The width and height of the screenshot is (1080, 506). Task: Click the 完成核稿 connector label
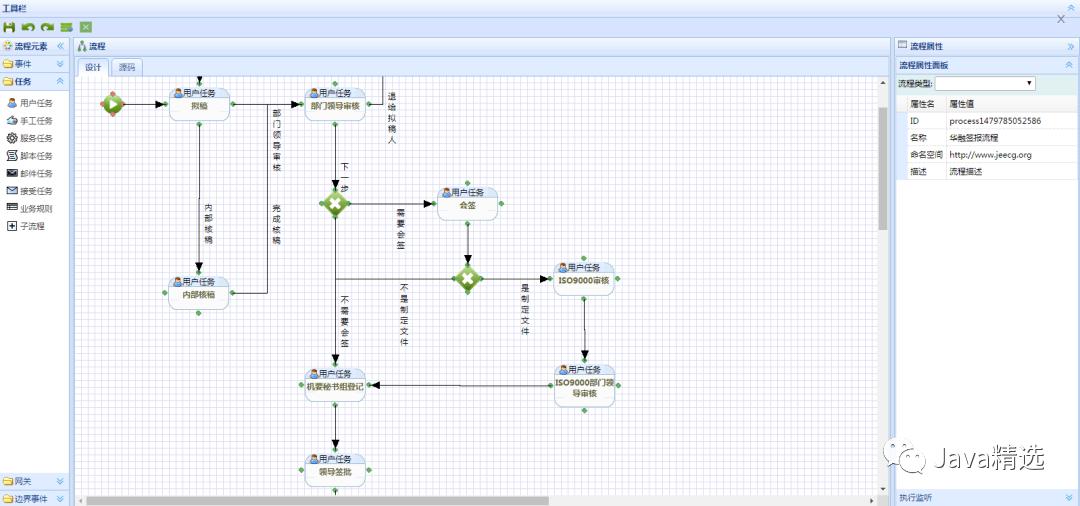pos(276,224)
